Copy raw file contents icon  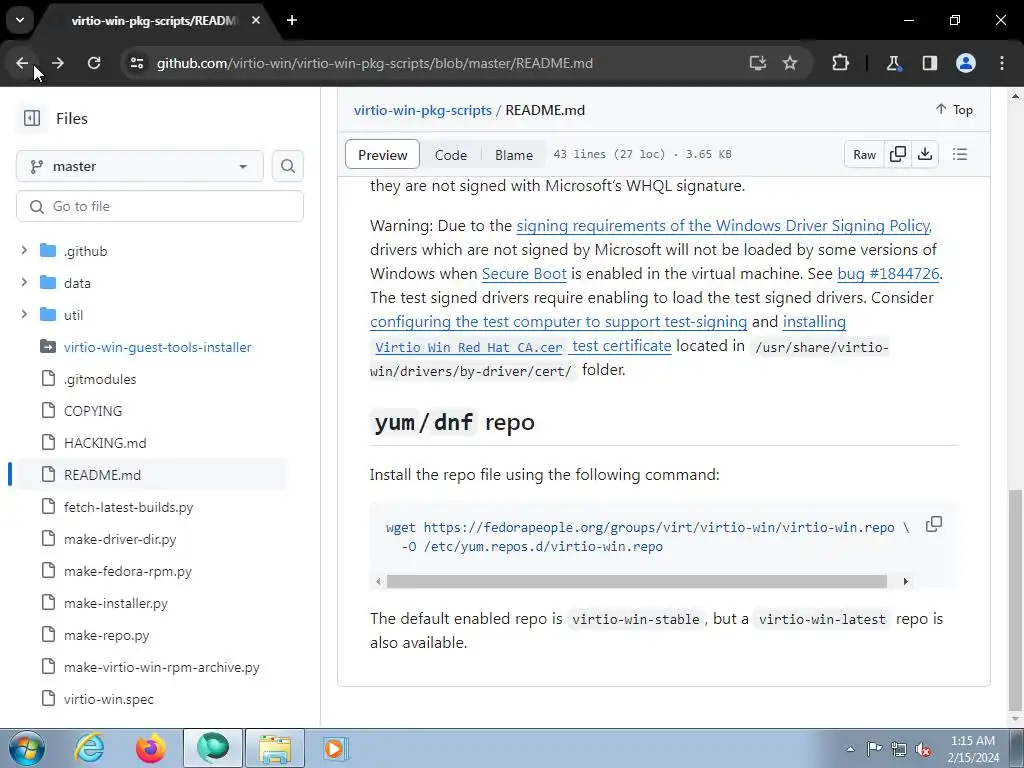[x=898, y=155]
